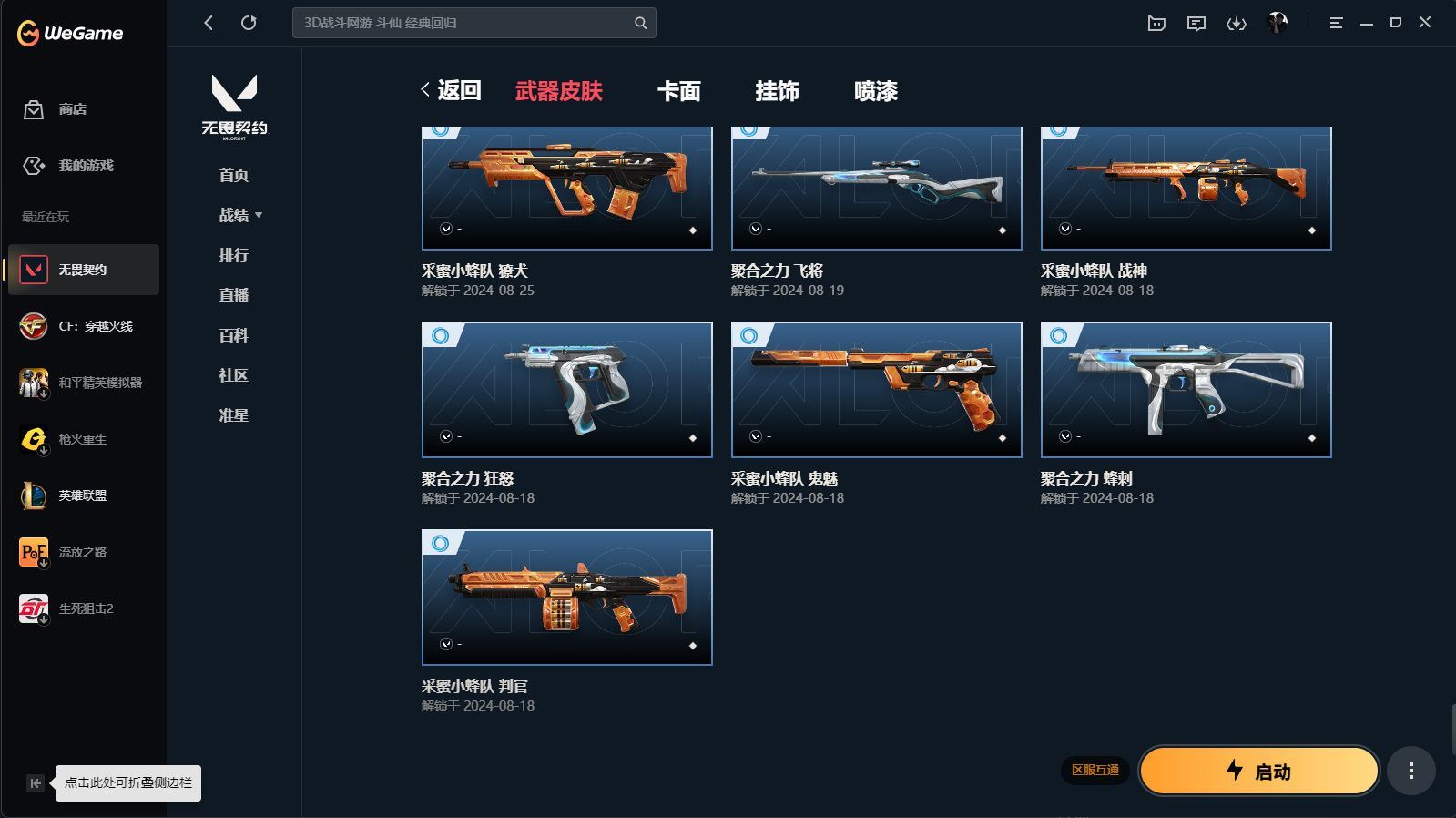
Task: Go back with the top-bar back arrow
Action: pyautogui.click(x=209, y=23)
